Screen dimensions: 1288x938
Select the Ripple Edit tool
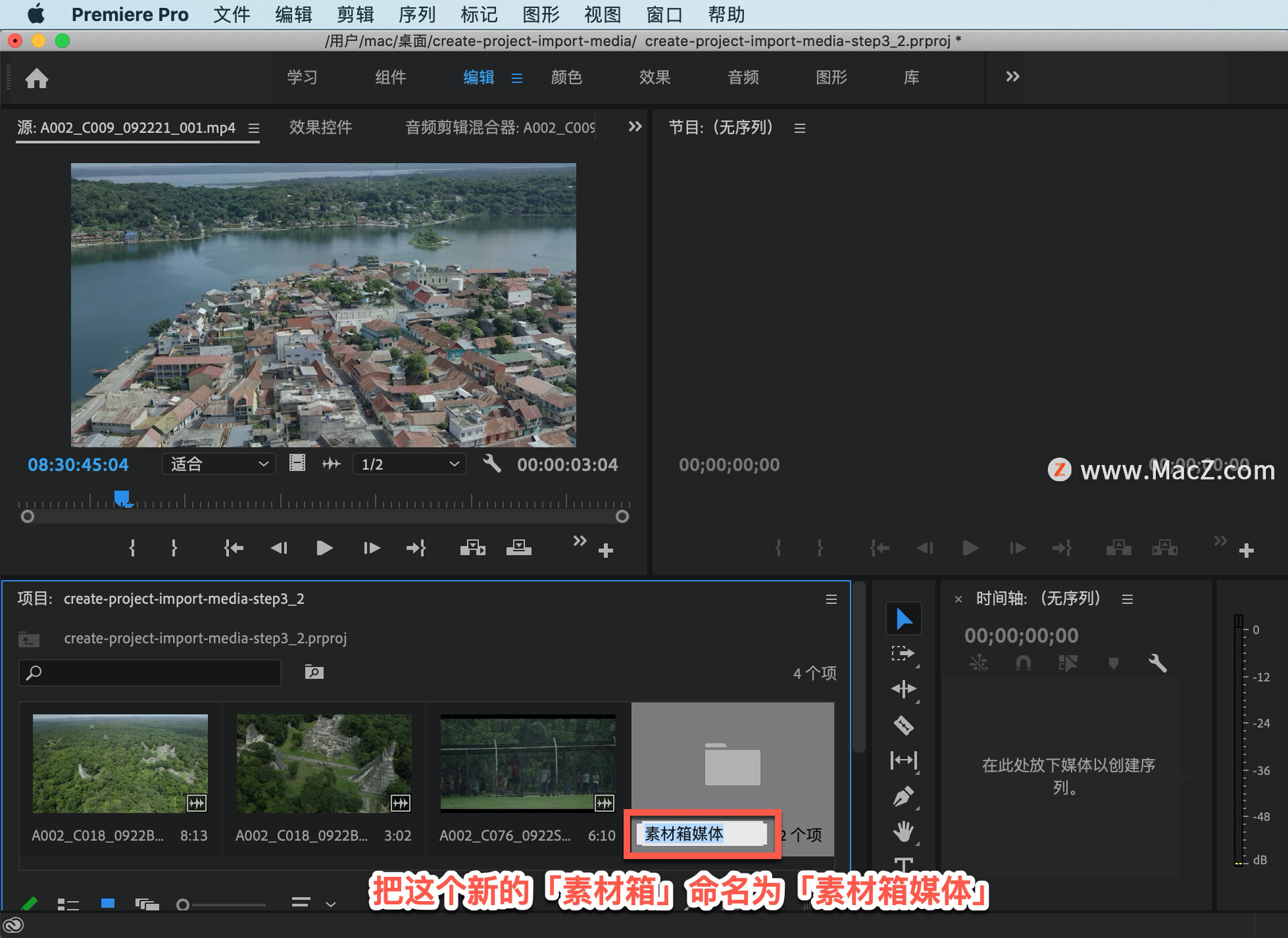tap(904, 690)
